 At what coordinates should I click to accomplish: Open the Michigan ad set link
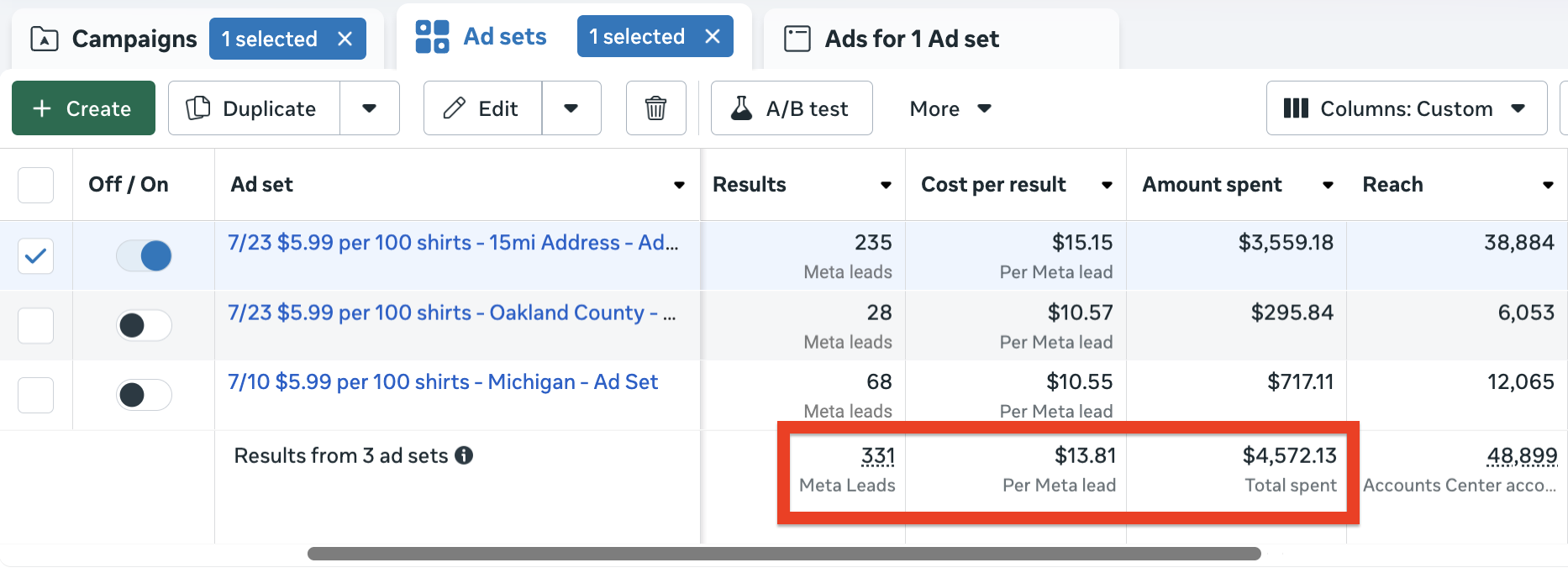pyautogui.click(x=443, y=382)
